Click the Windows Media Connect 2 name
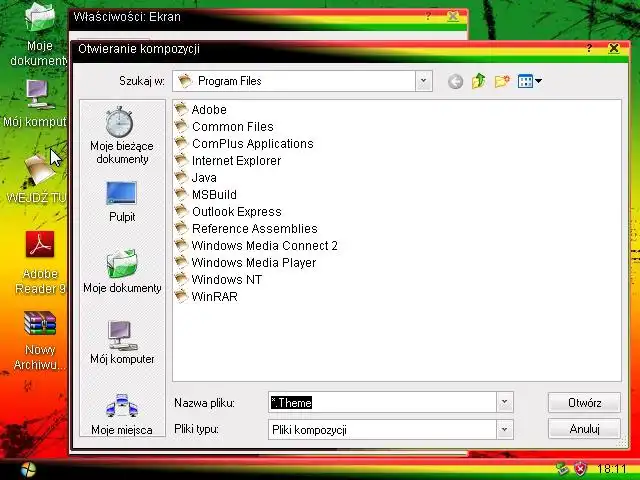This screenshot has height=480, width=640. tap(264, 246)
